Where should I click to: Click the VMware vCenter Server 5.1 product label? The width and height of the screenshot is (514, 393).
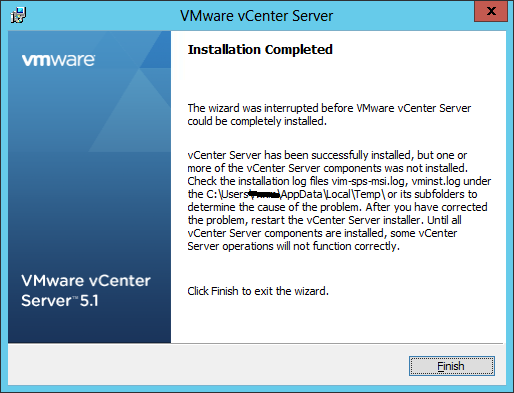pyautogui.click(x=86, y=290)
